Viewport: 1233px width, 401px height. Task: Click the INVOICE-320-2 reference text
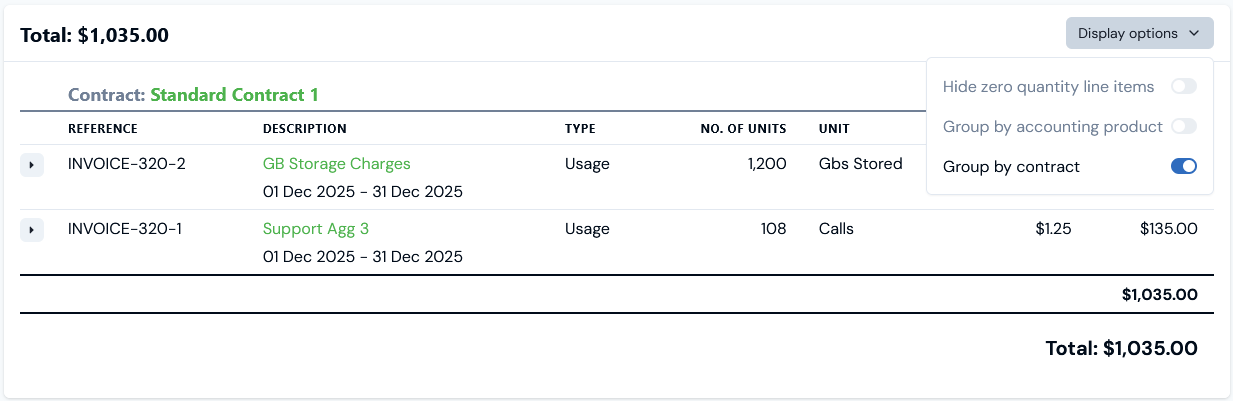pos(126,164)
